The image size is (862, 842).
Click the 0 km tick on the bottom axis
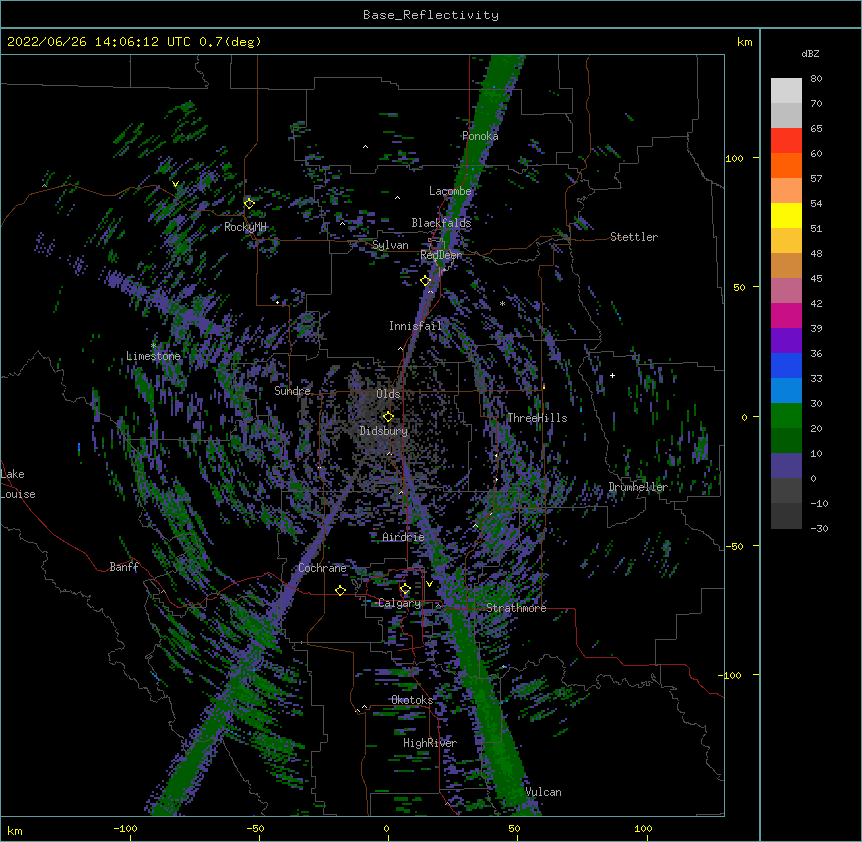(x=386, y=828)
